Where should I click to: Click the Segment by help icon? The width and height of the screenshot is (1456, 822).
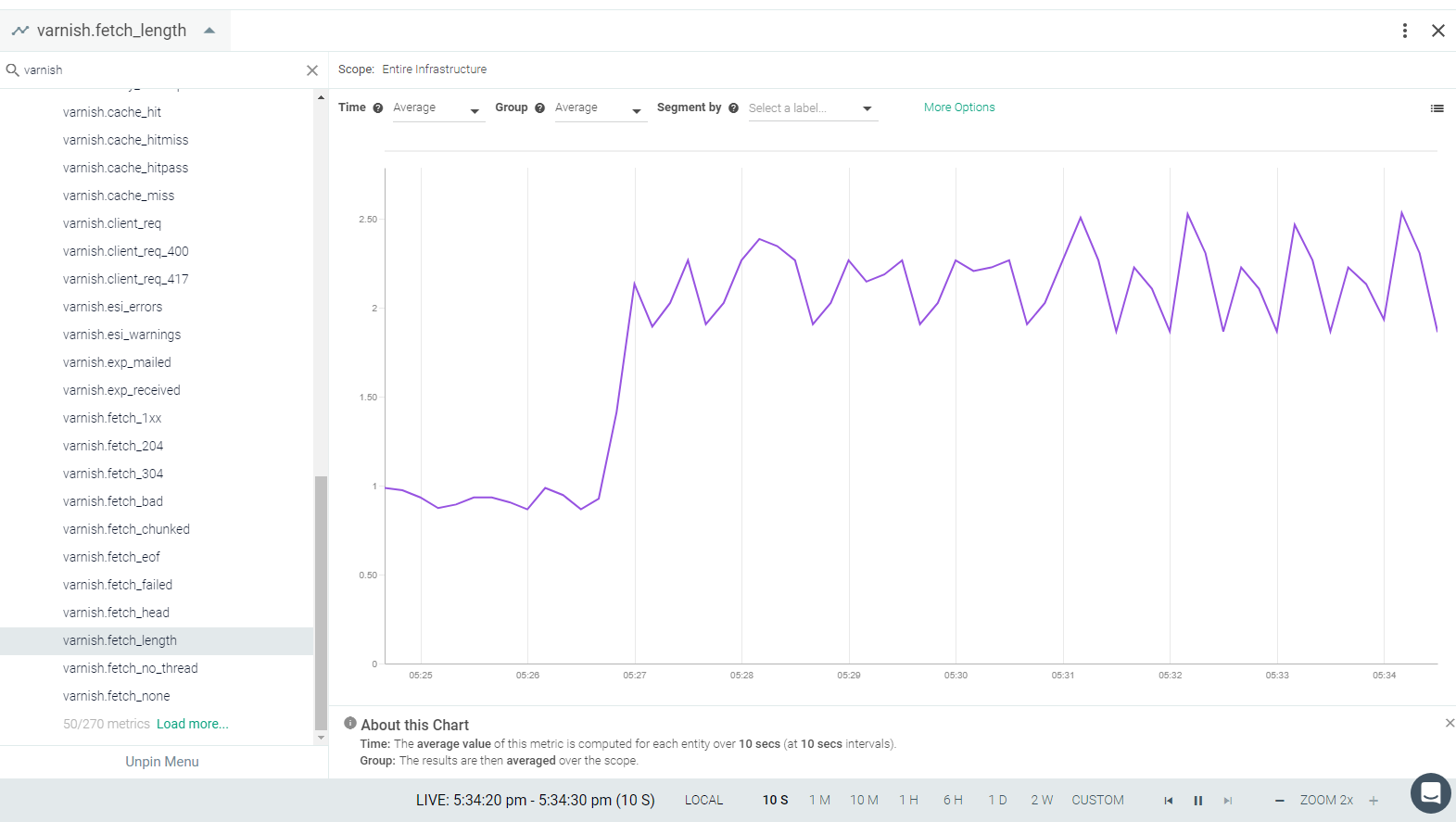click(x=733, y=108)
